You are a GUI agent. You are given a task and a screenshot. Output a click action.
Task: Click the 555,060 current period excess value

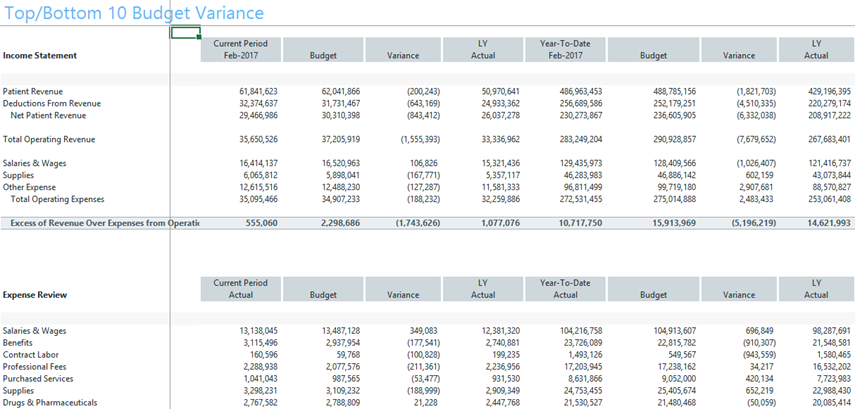260,222
